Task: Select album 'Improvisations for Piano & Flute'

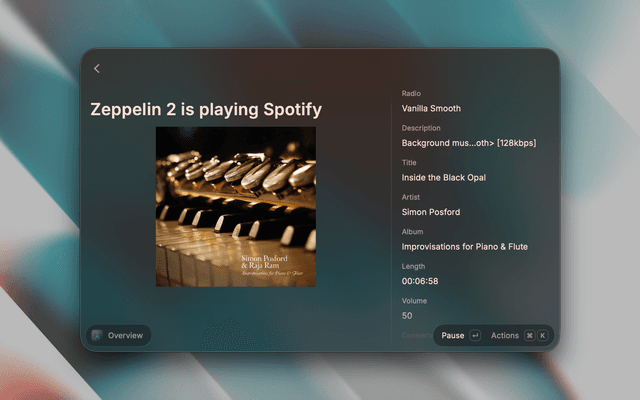Action: [x=464, y=247]
